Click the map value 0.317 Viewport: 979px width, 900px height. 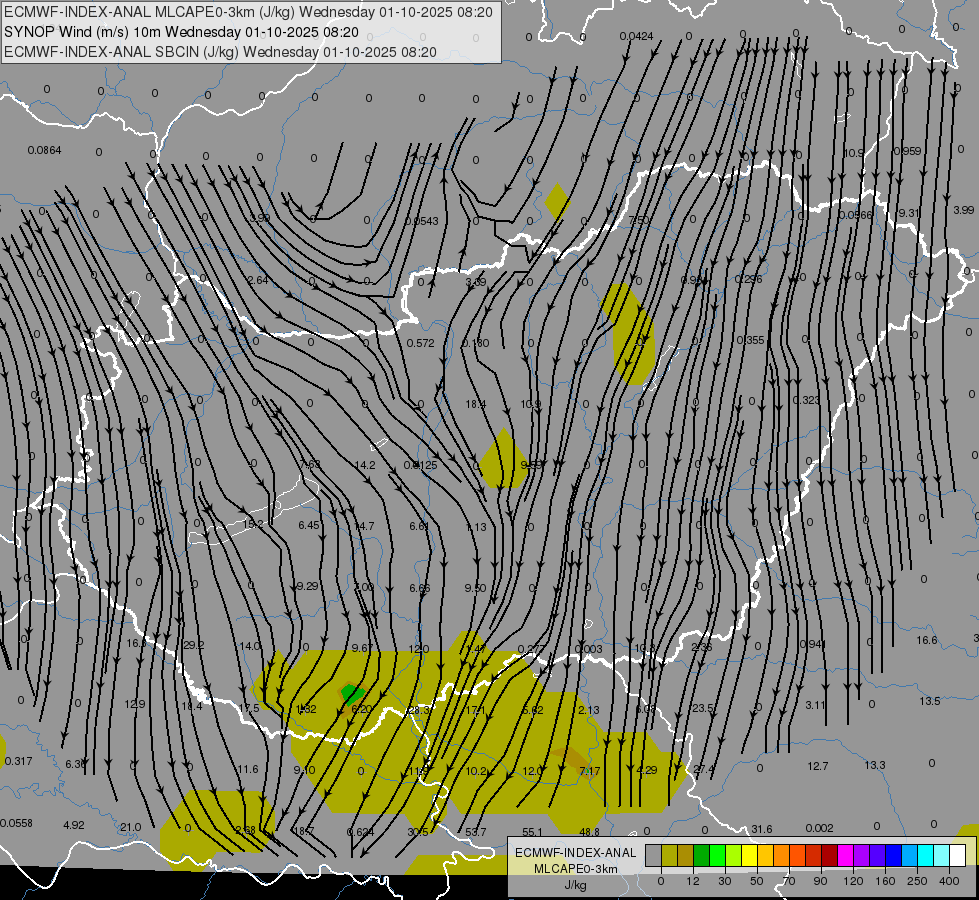[18, 761]
